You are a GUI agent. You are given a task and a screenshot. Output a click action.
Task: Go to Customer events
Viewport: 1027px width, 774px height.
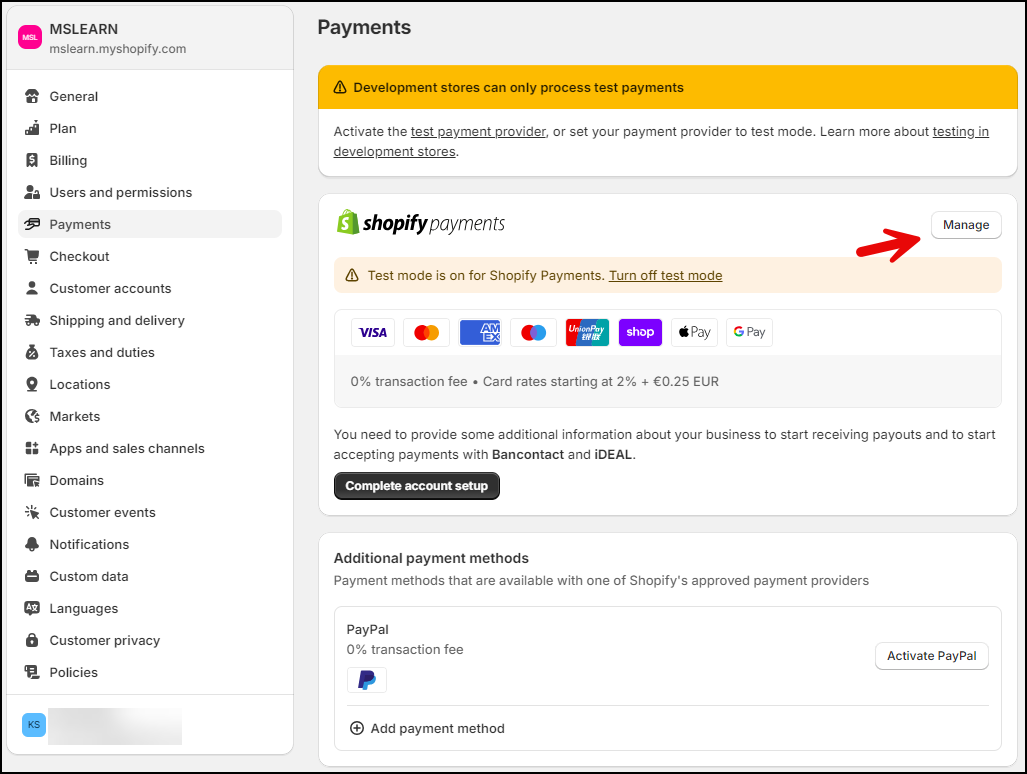pyautogui.click(x=150, y=512)
